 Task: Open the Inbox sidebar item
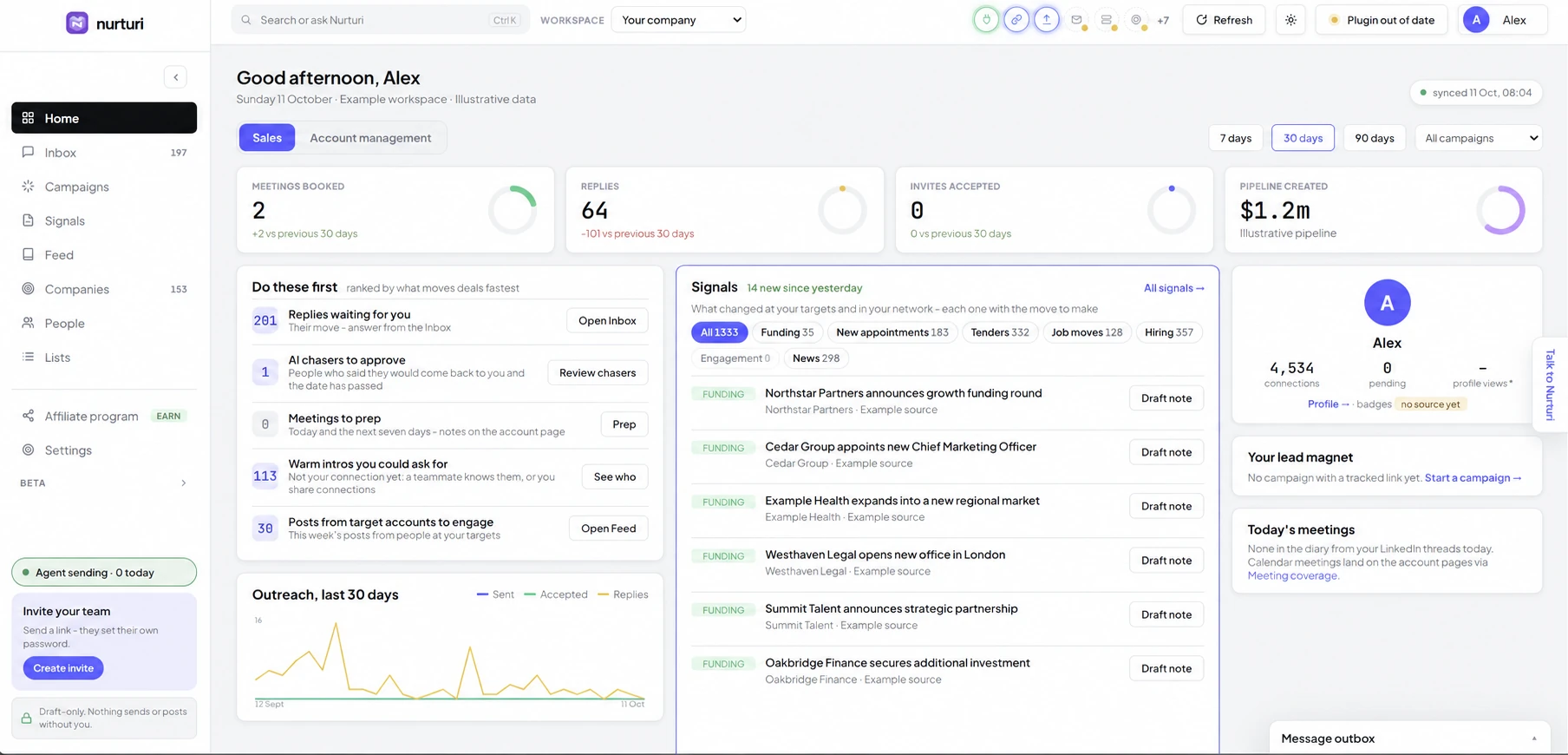[x=104, y=153]
